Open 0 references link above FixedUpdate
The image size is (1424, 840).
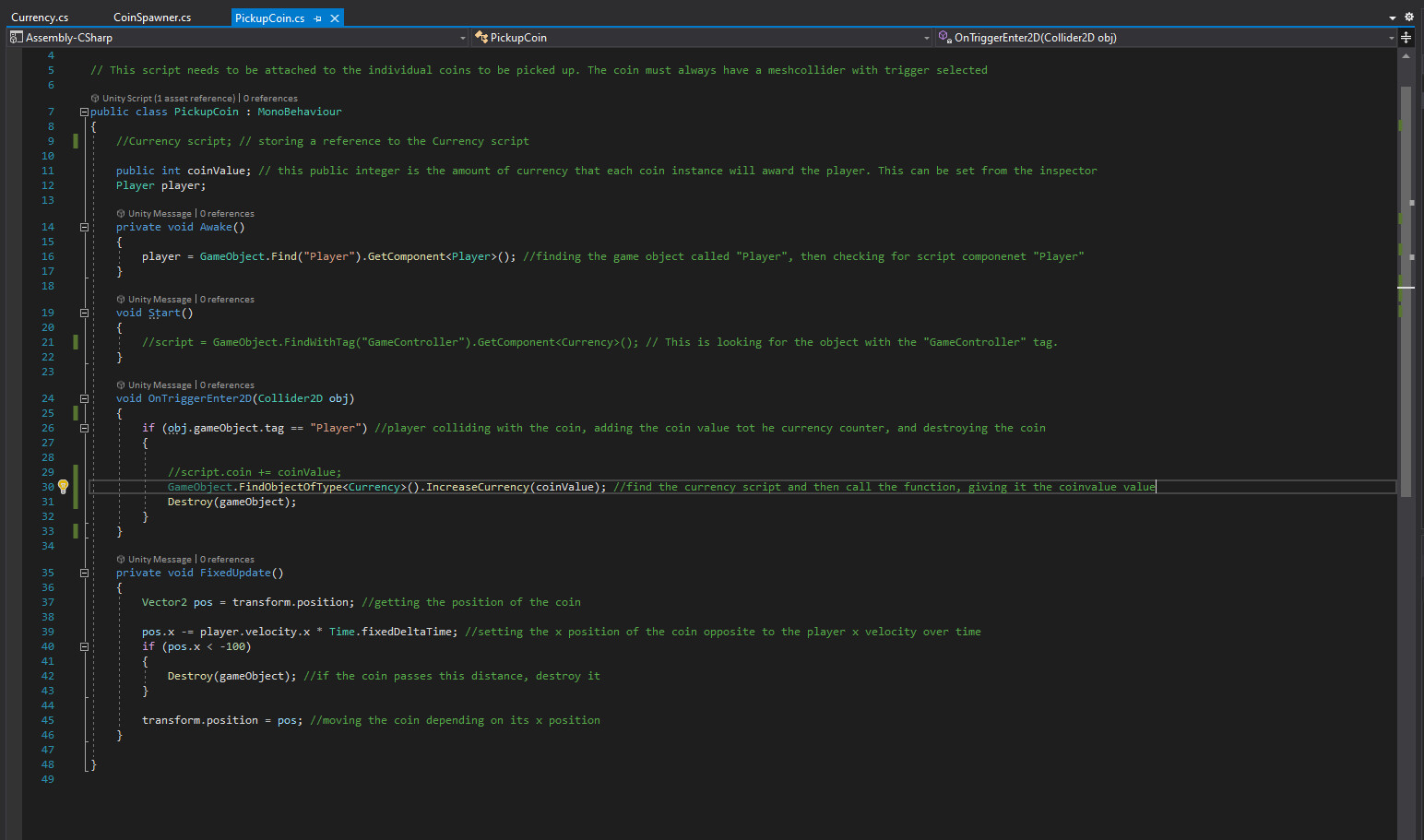227,560
